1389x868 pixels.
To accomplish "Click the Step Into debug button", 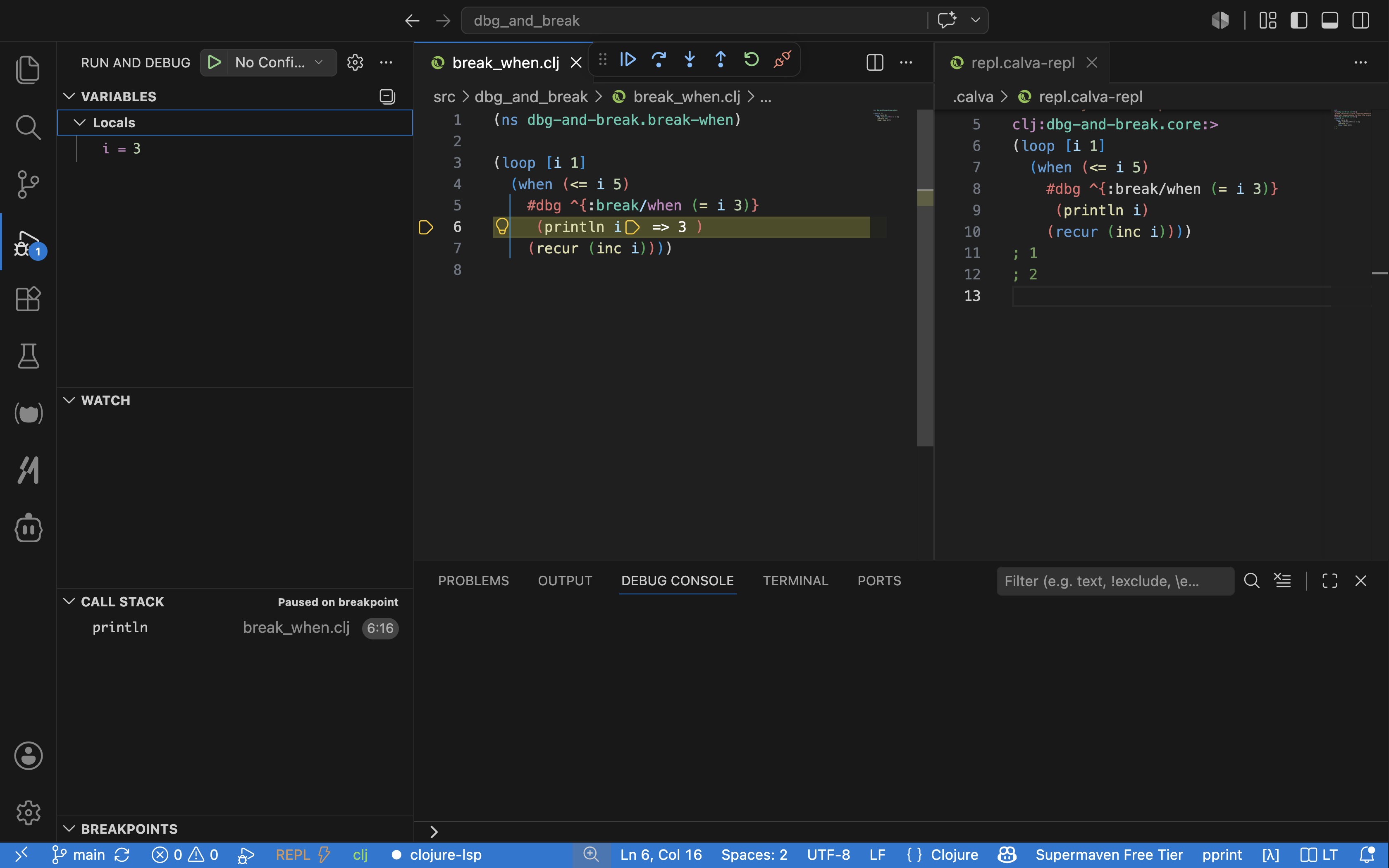I will point(690,59).
